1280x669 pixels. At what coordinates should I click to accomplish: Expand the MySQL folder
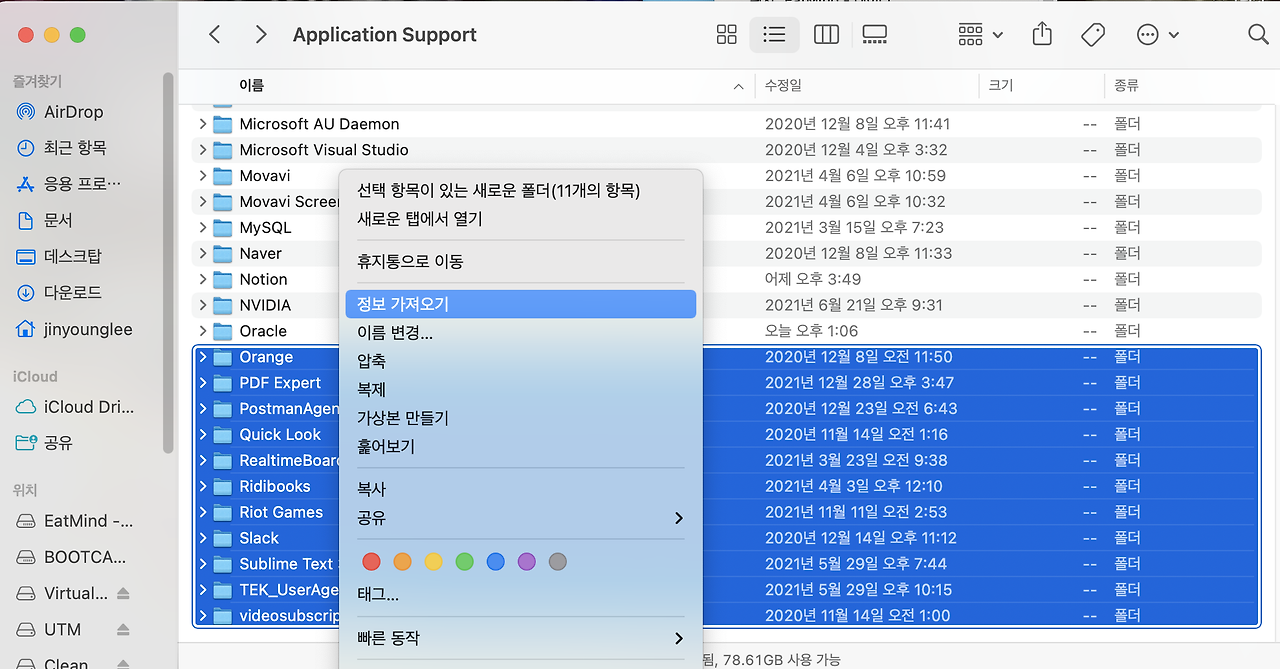tap(203, 227)
